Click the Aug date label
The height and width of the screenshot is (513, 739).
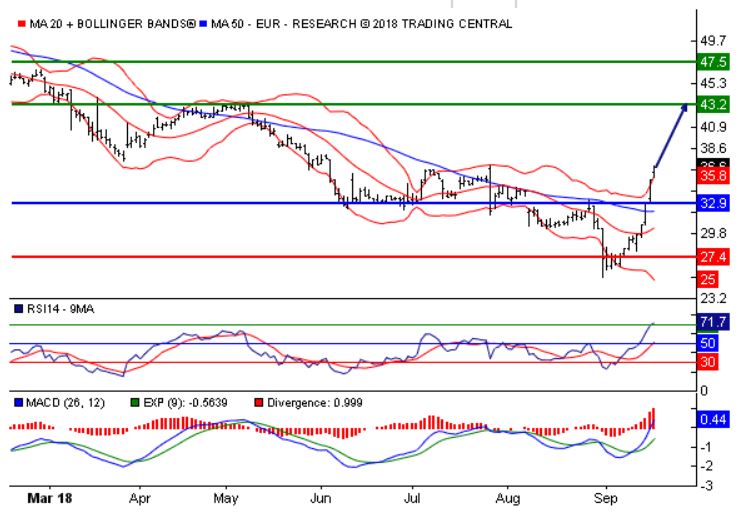click(x=508, y=498)
